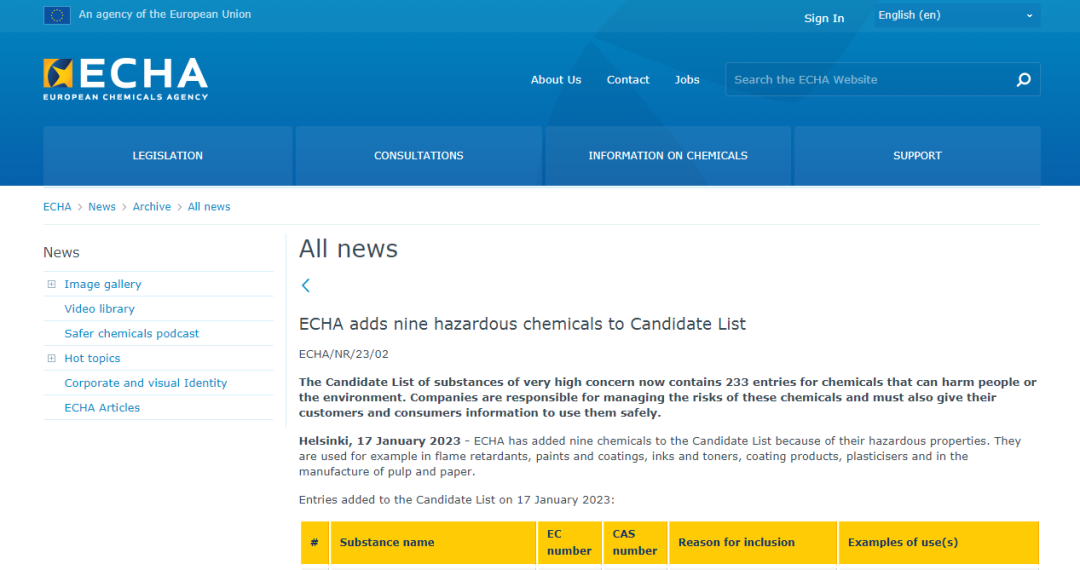Open the Jobs page
Image resolution: width=1080 pixels, height=570 pixels.
pyautogui.click(x=687, y=80)
